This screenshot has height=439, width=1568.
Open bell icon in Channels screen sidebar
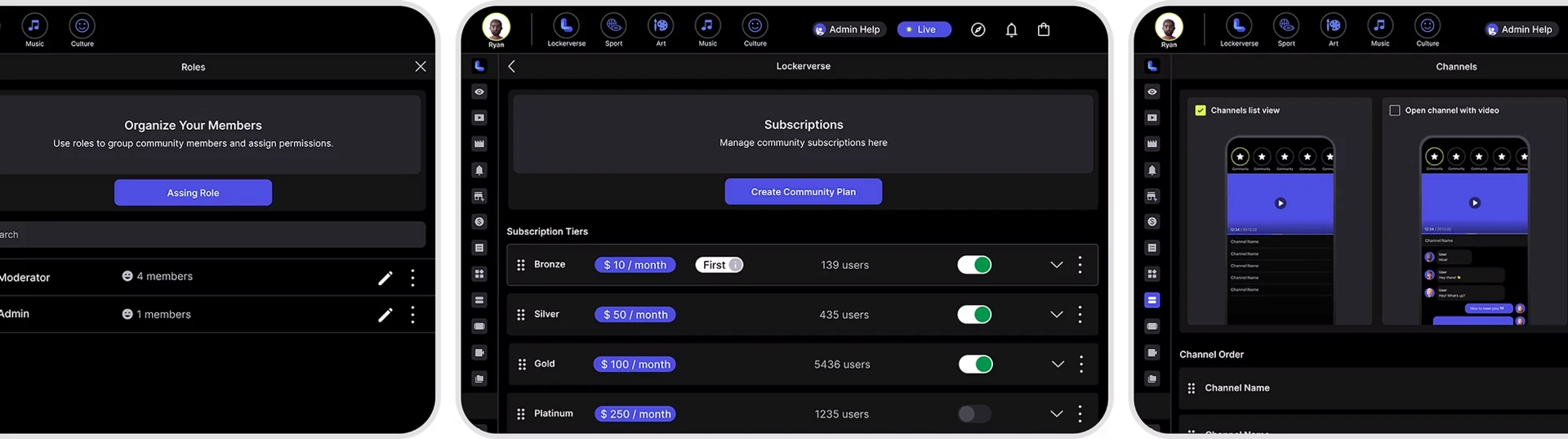1152,170
